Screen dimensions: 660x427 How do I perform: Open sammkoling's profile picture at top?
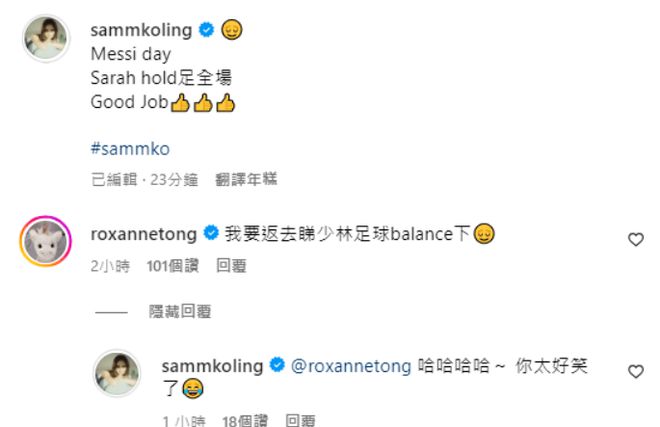[x=46, y=38]
